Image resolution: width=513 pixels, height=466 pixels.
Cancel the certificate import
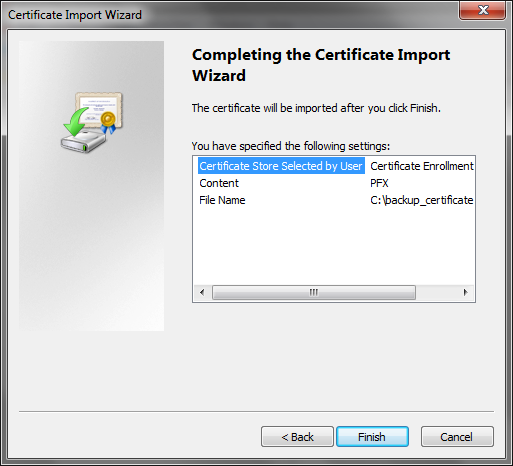click(457, 437)
